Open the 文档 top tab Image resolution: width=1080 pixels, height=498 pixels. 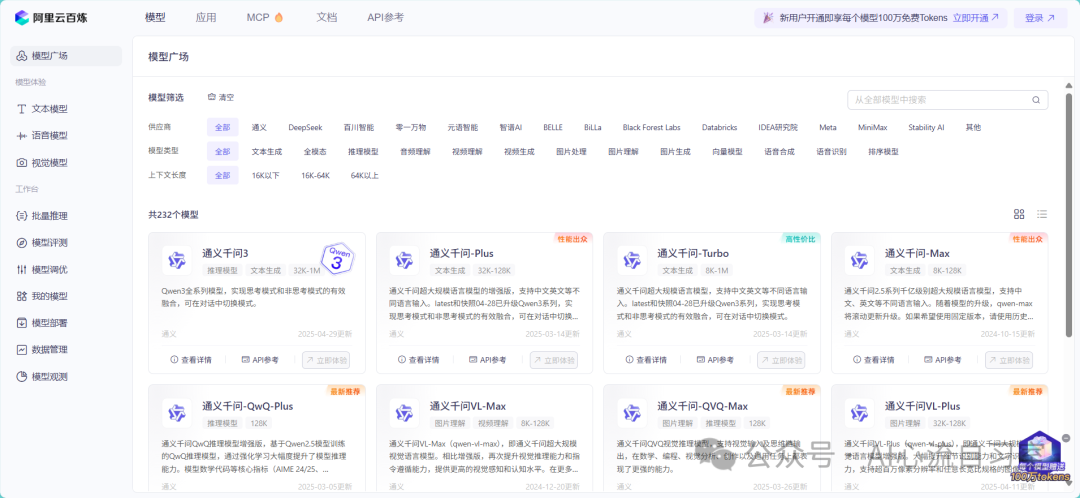(x=326, y=18)
